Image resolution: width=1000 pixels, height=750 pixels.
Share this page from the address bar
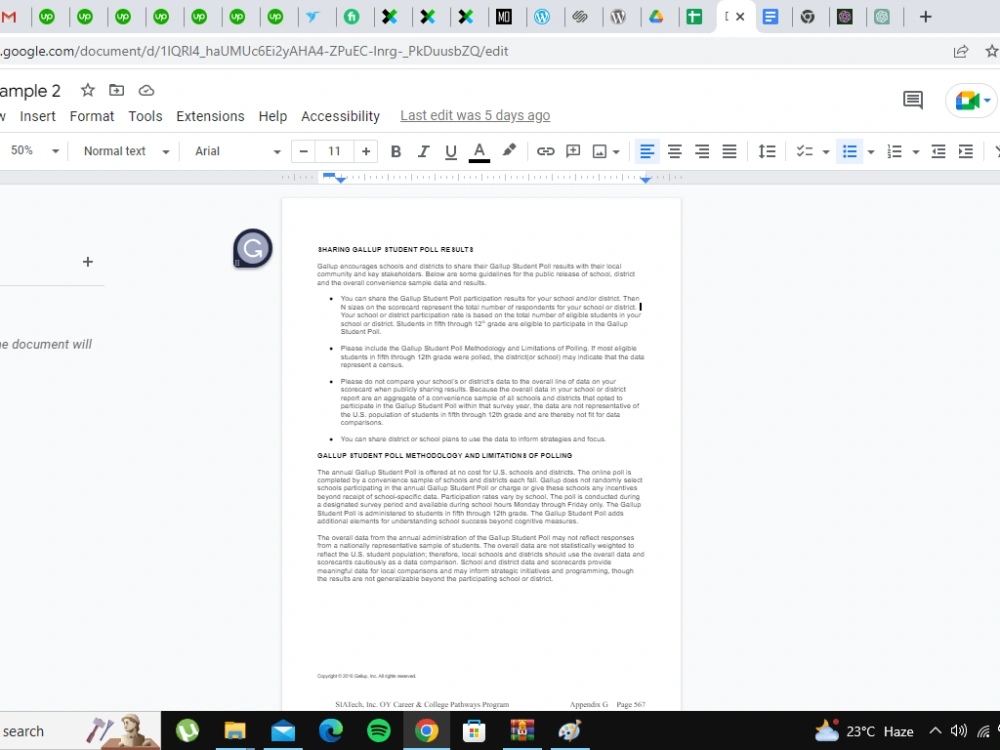(960, 52)
